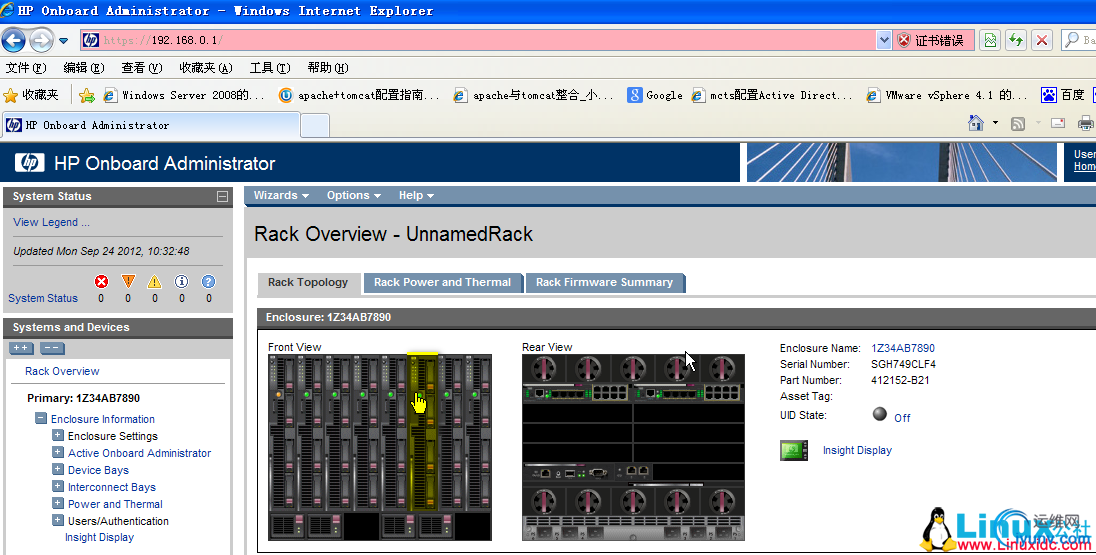Open Insight Display in the tree
Image resolution: width=1096 pixels, height=555 pixels.
(x=99, y=538)
